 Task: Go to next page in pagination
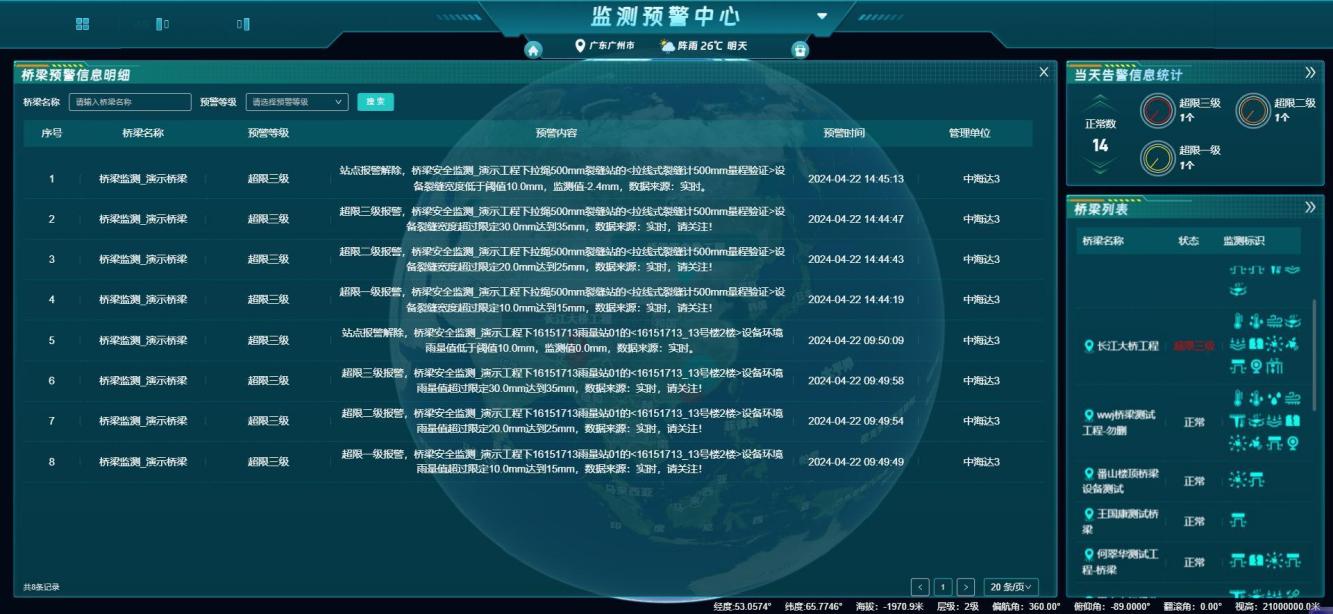coord(965,587)
